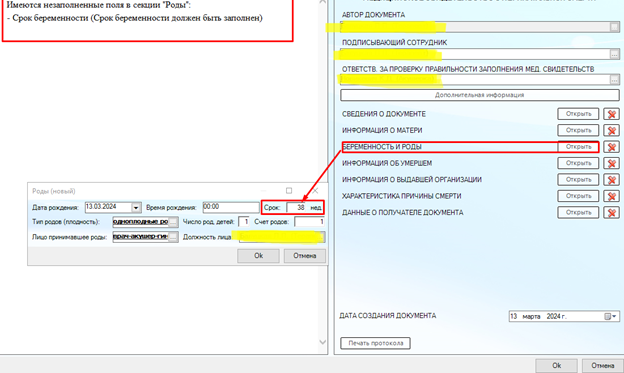Clear the Сведения о документе section with red X
The image size is (624, 373).
point(611,114)
